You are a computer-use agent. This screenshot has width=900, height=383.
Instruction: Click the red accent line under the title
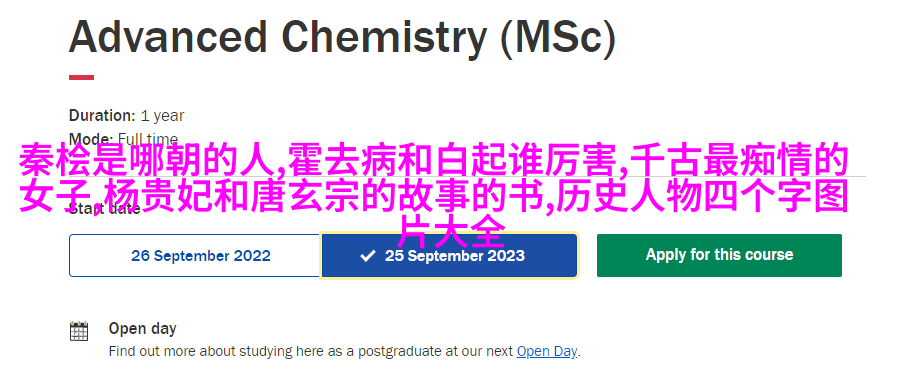coord(82,77)
